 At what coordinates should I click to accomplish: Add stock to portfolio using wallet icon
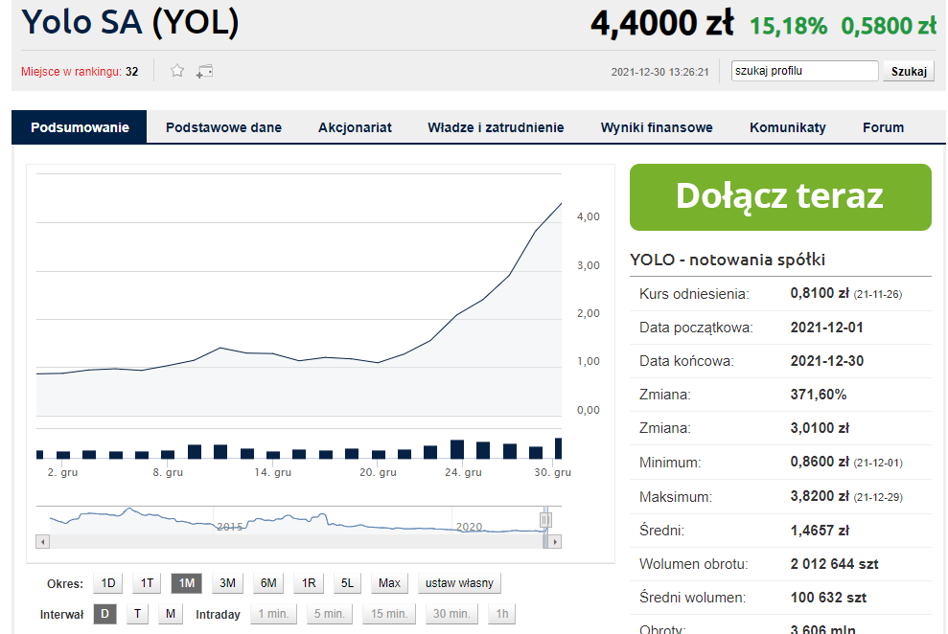point(204,71)
